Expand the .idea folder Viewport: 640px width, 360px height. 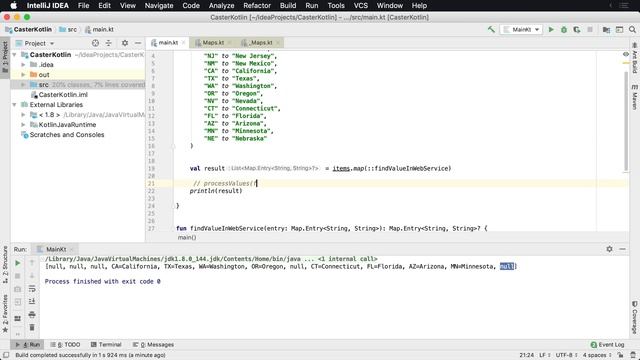pyautogui.click(x=23, y=64)
